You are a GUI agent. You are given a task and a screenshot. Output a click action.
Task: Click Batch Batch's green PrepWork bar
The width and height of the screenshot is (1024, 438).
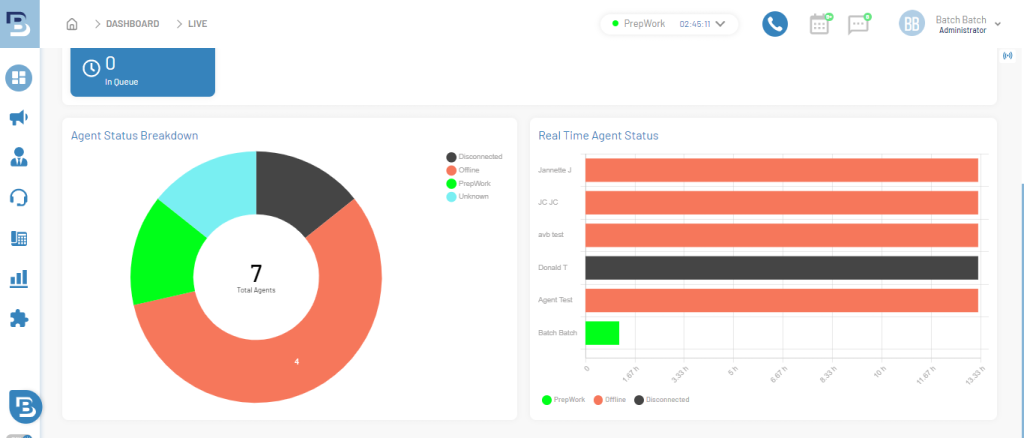click(602, 333)
